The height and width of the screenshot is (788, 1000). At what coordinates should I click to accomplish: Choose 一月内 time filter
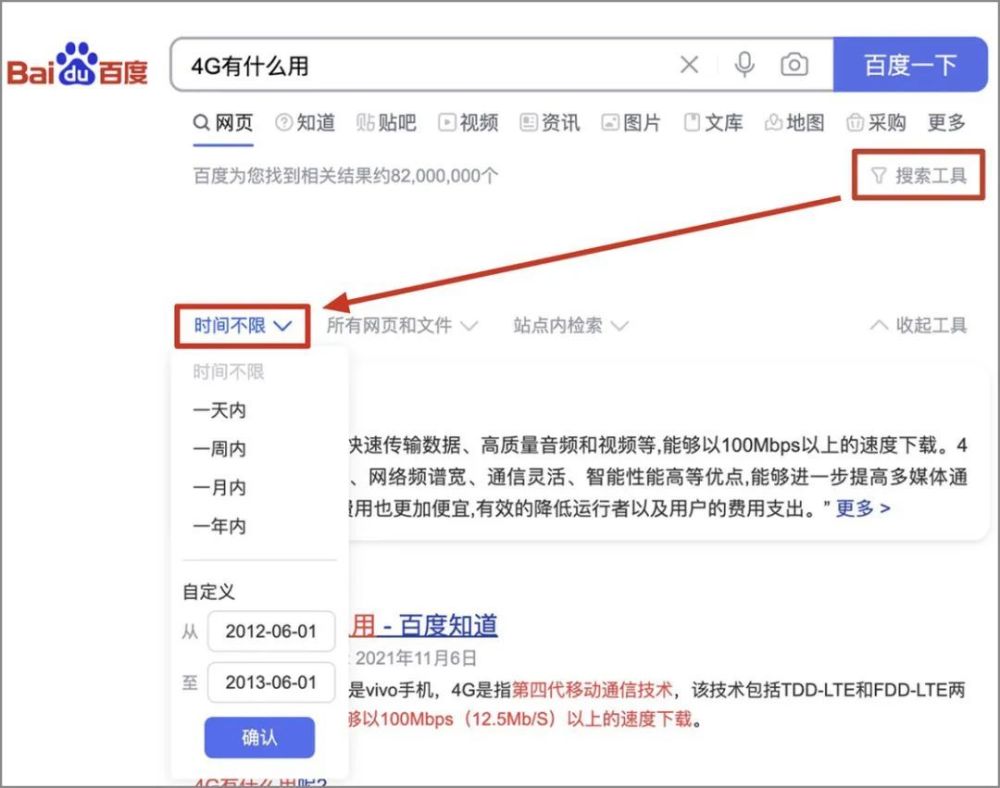point(219,488)
